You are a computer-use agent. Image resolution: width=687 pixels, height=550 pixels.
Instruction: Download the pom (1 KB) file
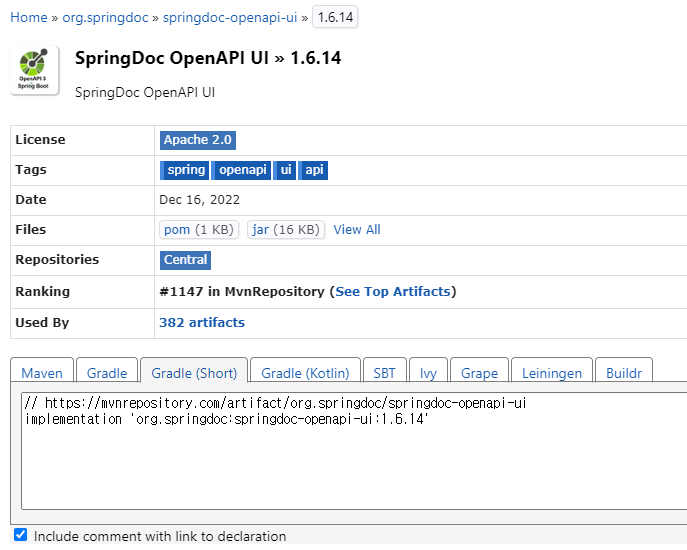(199, 230)
